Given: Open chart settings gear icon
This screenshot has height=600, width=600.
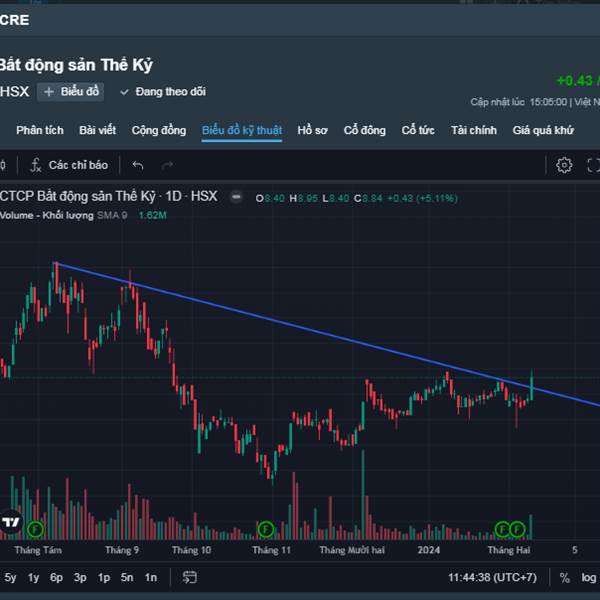Looking at the screenshot, I should [564, 165].
